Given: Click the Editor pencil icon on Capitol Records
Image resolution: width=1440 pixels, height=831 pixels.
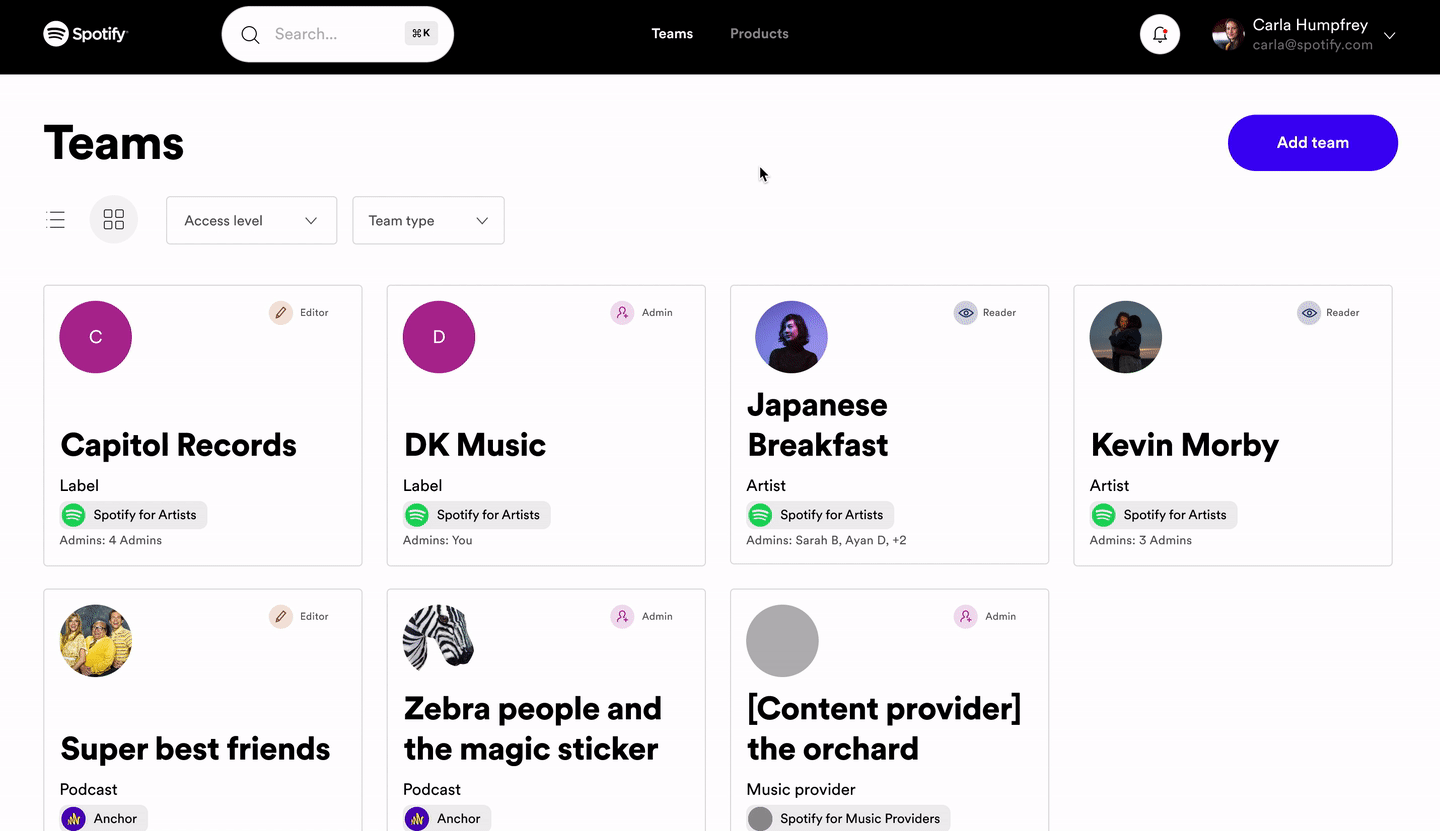Looking at the screenshot, I should click(281, 313).
